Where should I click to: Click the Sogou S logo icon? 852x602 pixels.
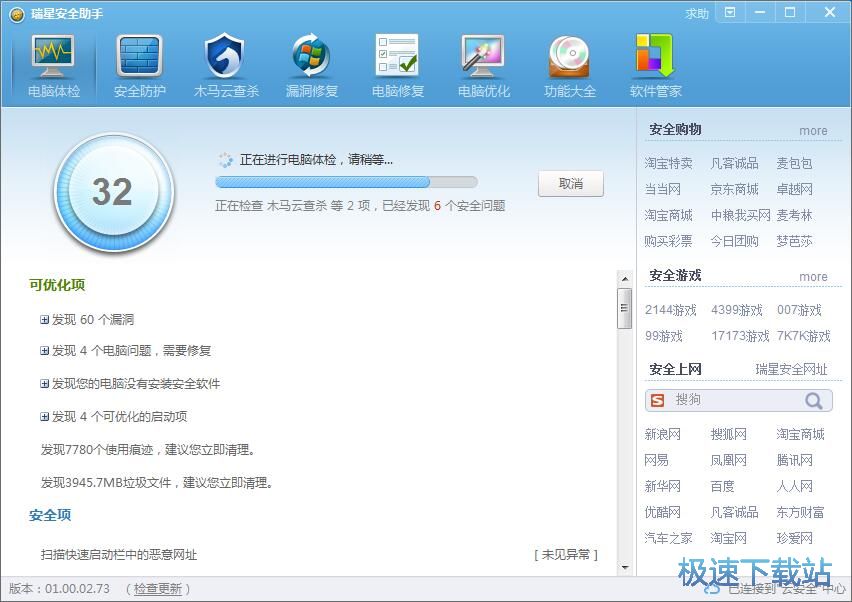(x=657, y=400)
